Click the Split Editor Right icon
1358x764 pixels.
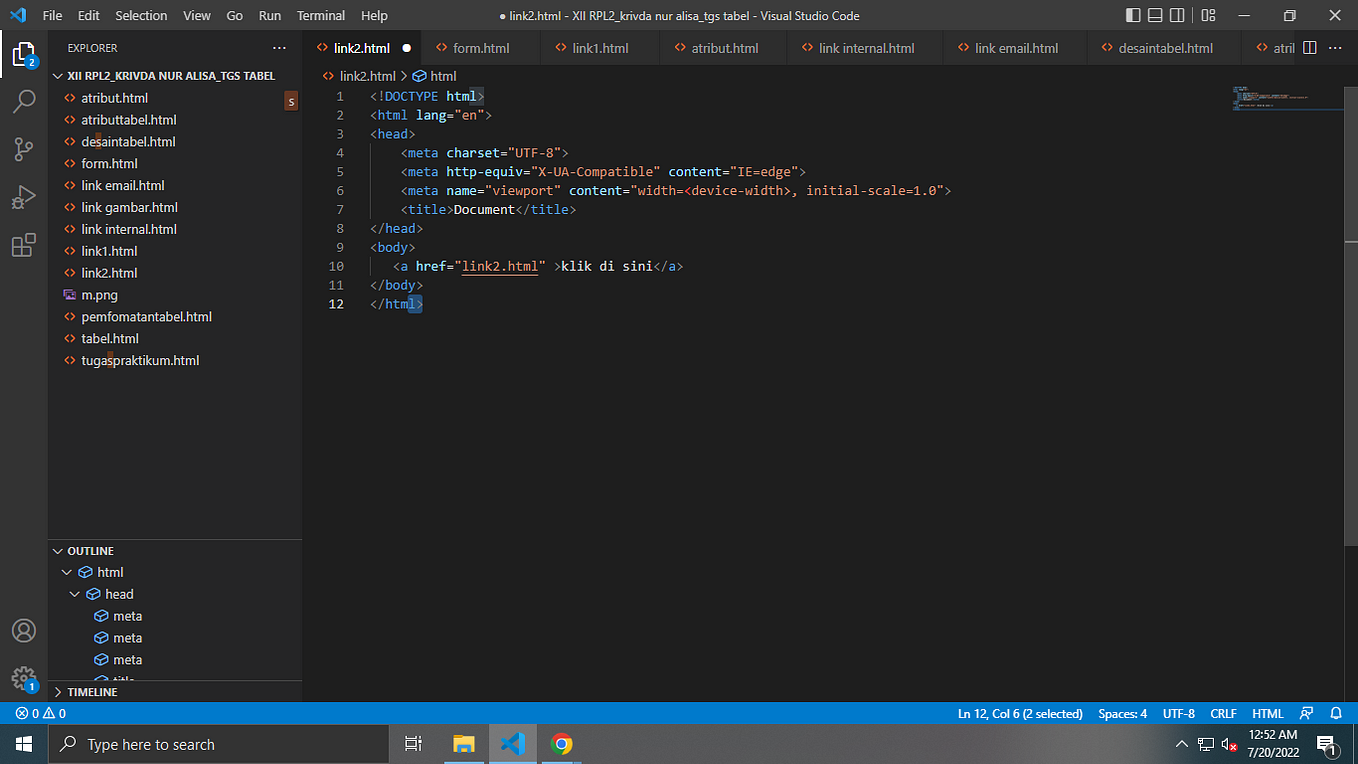(x=1309, y=48)
